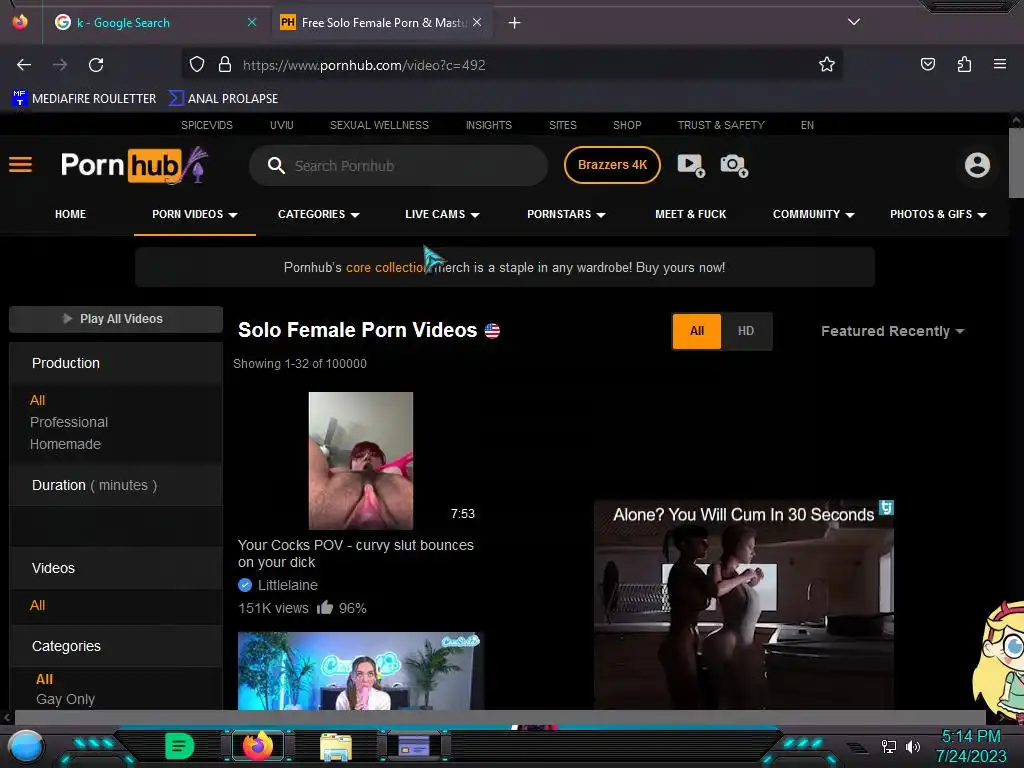Go back to previous page
This screenshot has height=768, width=1024.
tap(24, 65)
